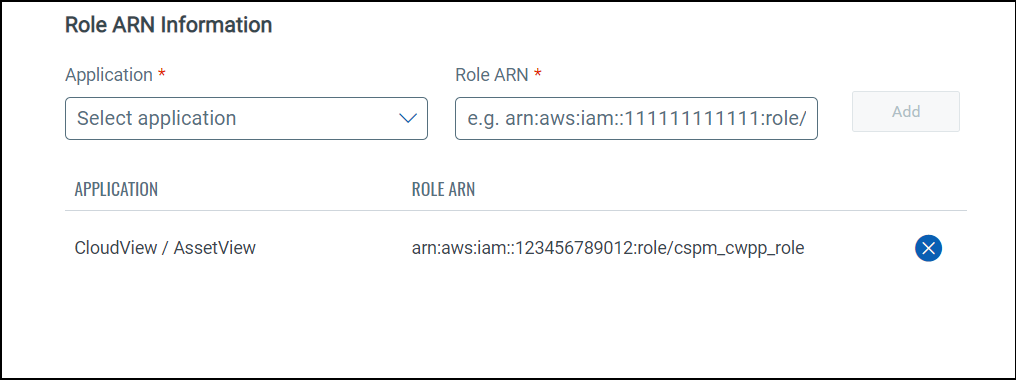Delete the listed Role ARN row
This screenshot has width=1016, height=380.
pyautogui.click(x=928, y=248)
